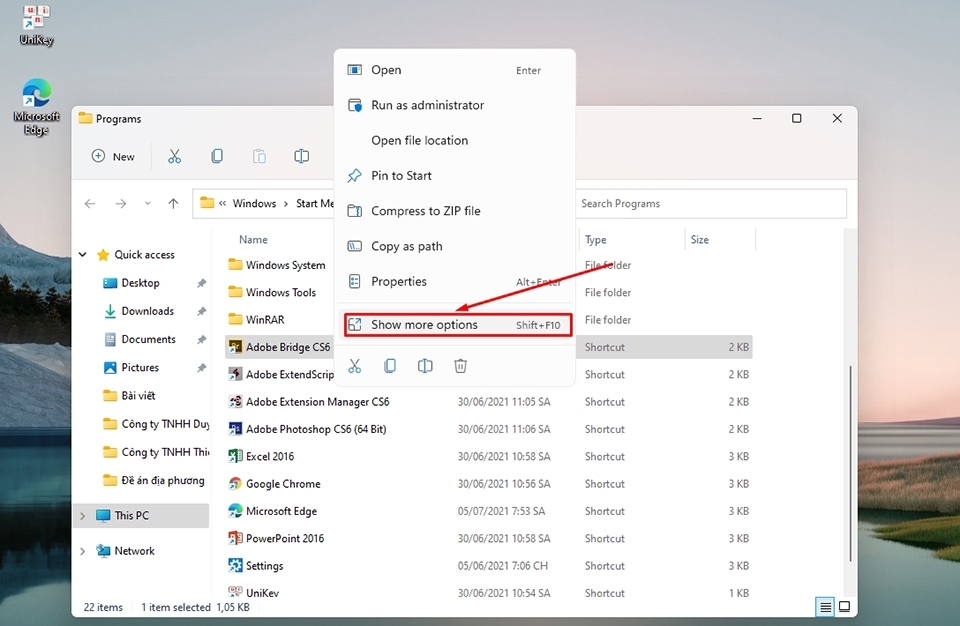Click the Copy icon in the context menu toolbar
This screenshot has width=960, height=626.
click(390, 366)
